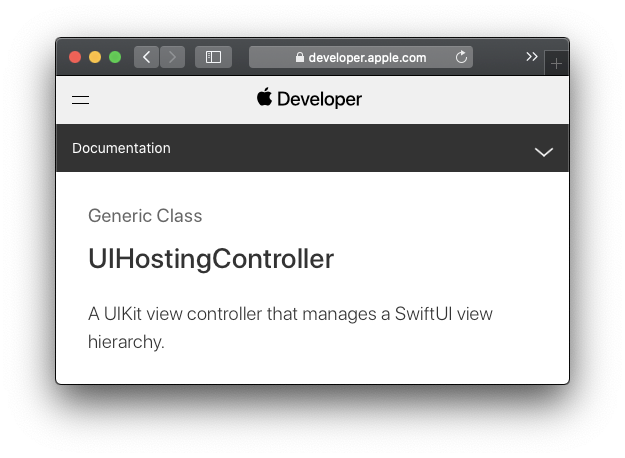The image size is (625, 458).
Task: Click the lock icon in address bar
Action: click(x=300, y=57)
